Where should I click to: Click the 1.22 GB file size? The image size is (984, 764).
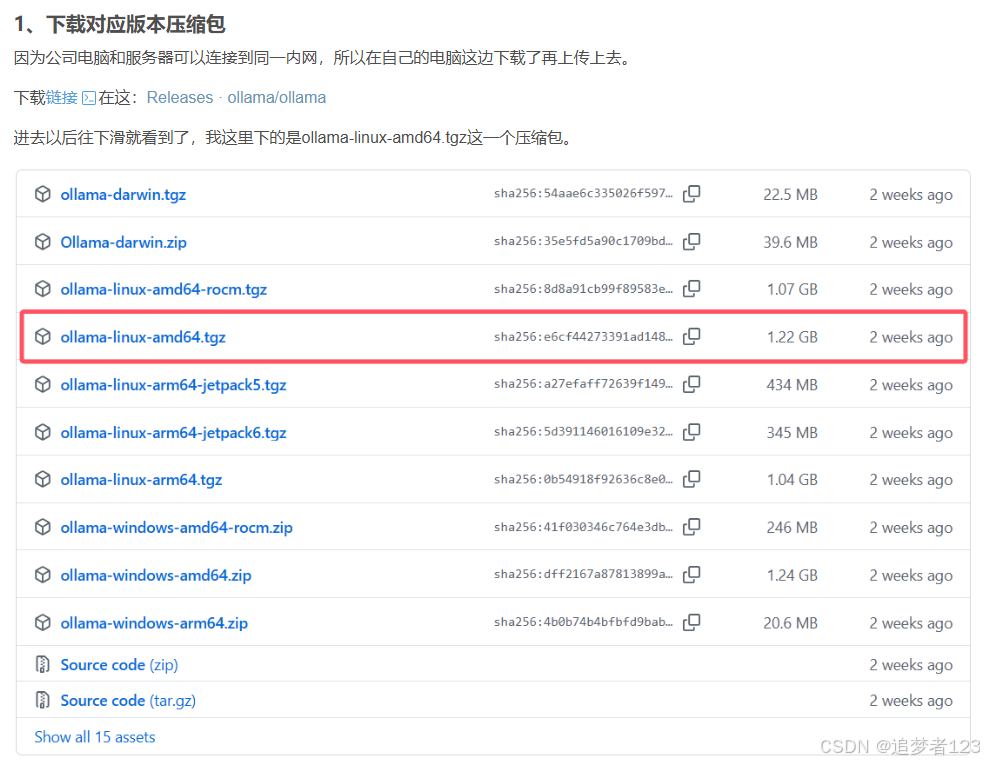(x=792, y=337)
